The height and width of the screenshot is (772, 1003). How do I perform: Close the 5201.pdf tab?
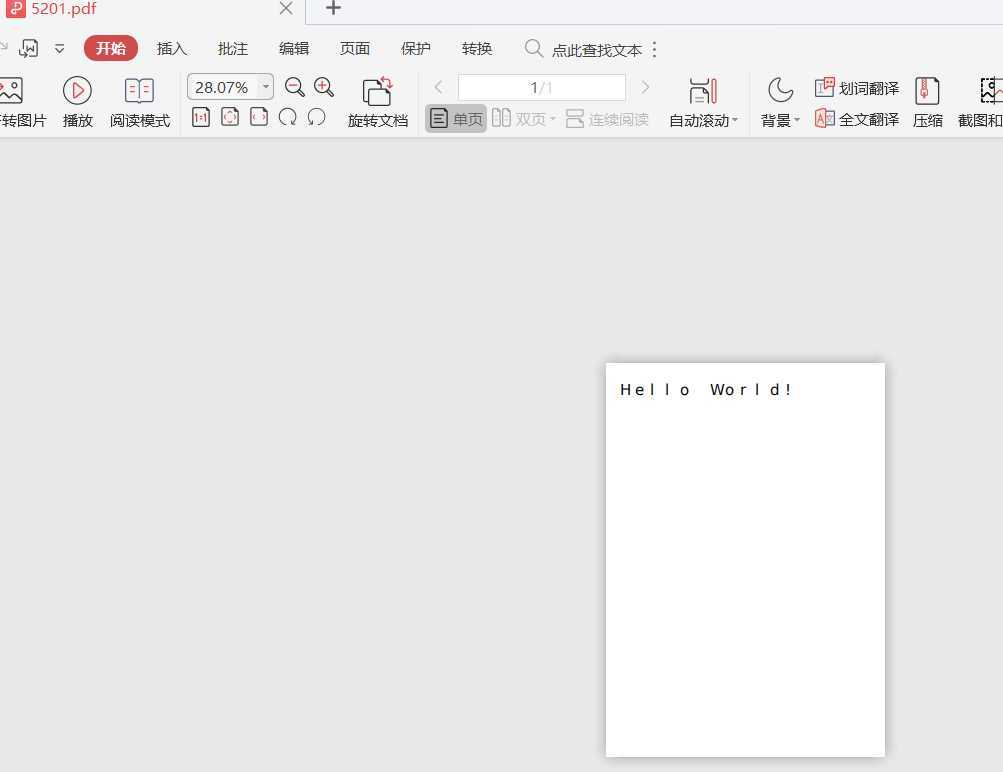click(286, 8)
